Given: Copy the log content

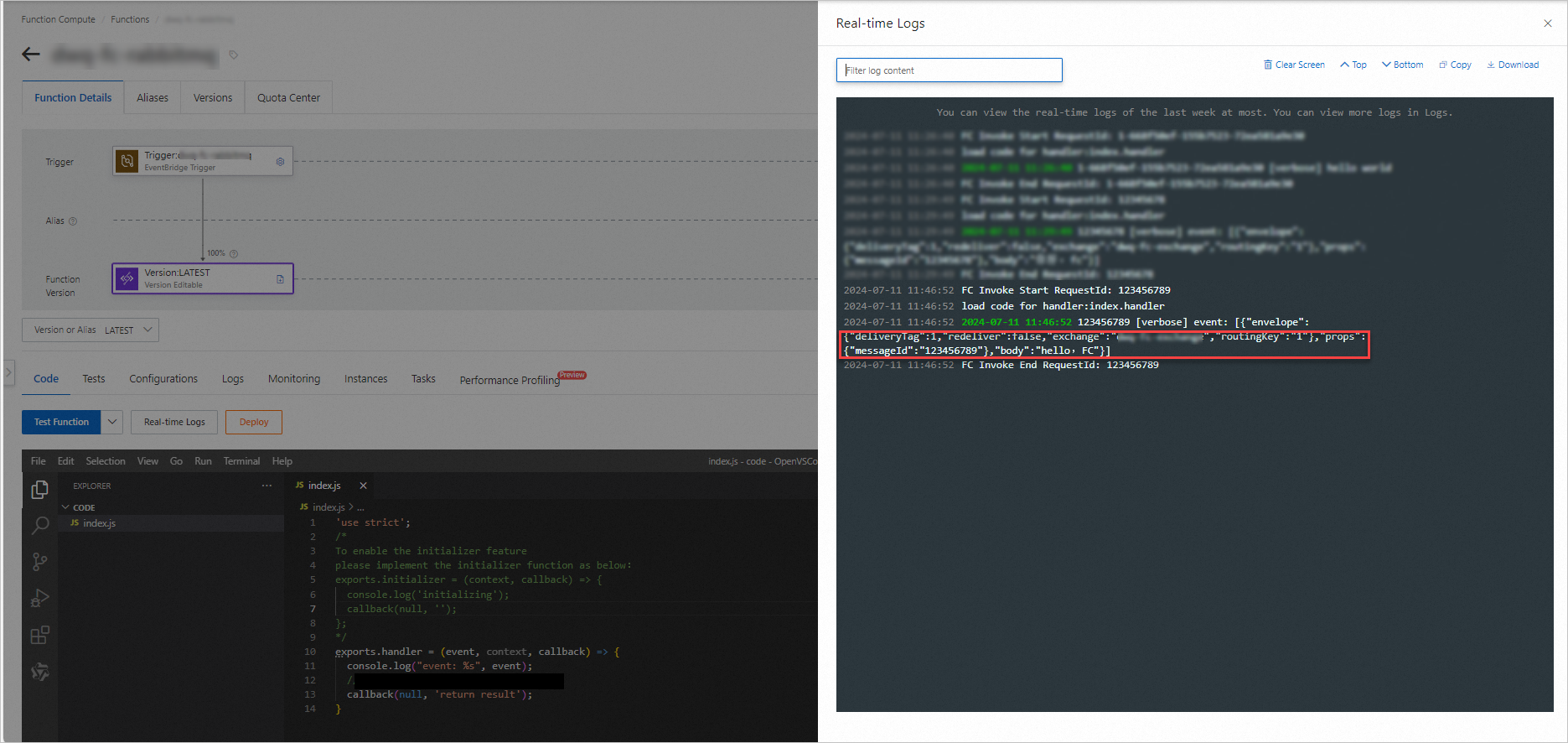Looking at the screenshot, I should 1455,65.
